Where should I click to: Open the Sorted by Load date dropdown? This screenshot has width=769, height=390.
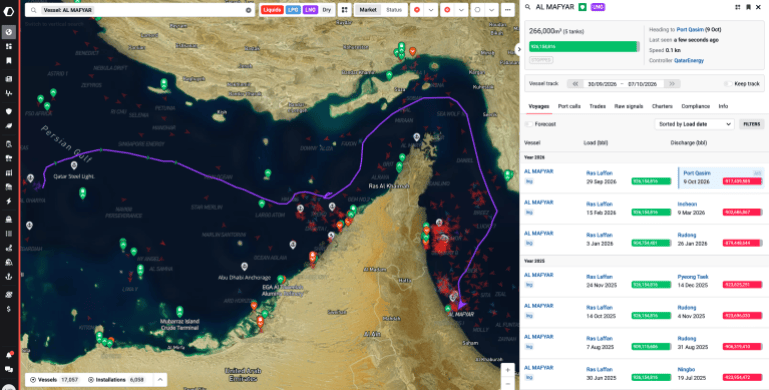694,124
